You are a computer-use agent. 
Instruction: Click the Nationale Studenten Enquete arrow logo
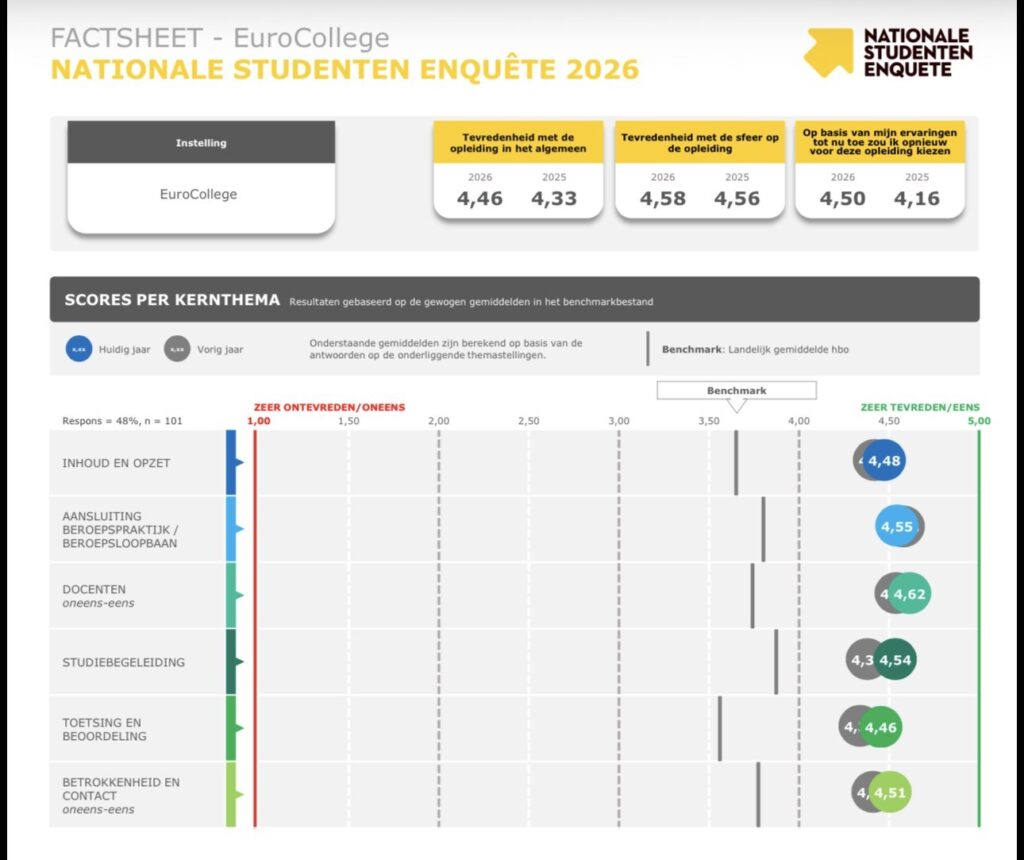click(829, 52)
